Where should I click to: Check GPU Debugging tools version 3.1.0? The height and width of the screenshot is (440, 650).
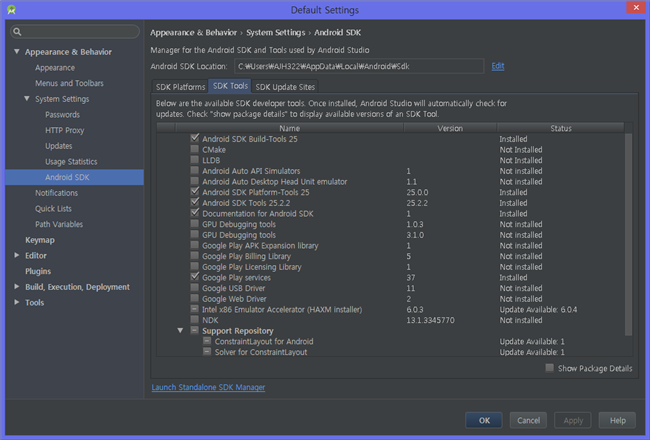point(194,235)
